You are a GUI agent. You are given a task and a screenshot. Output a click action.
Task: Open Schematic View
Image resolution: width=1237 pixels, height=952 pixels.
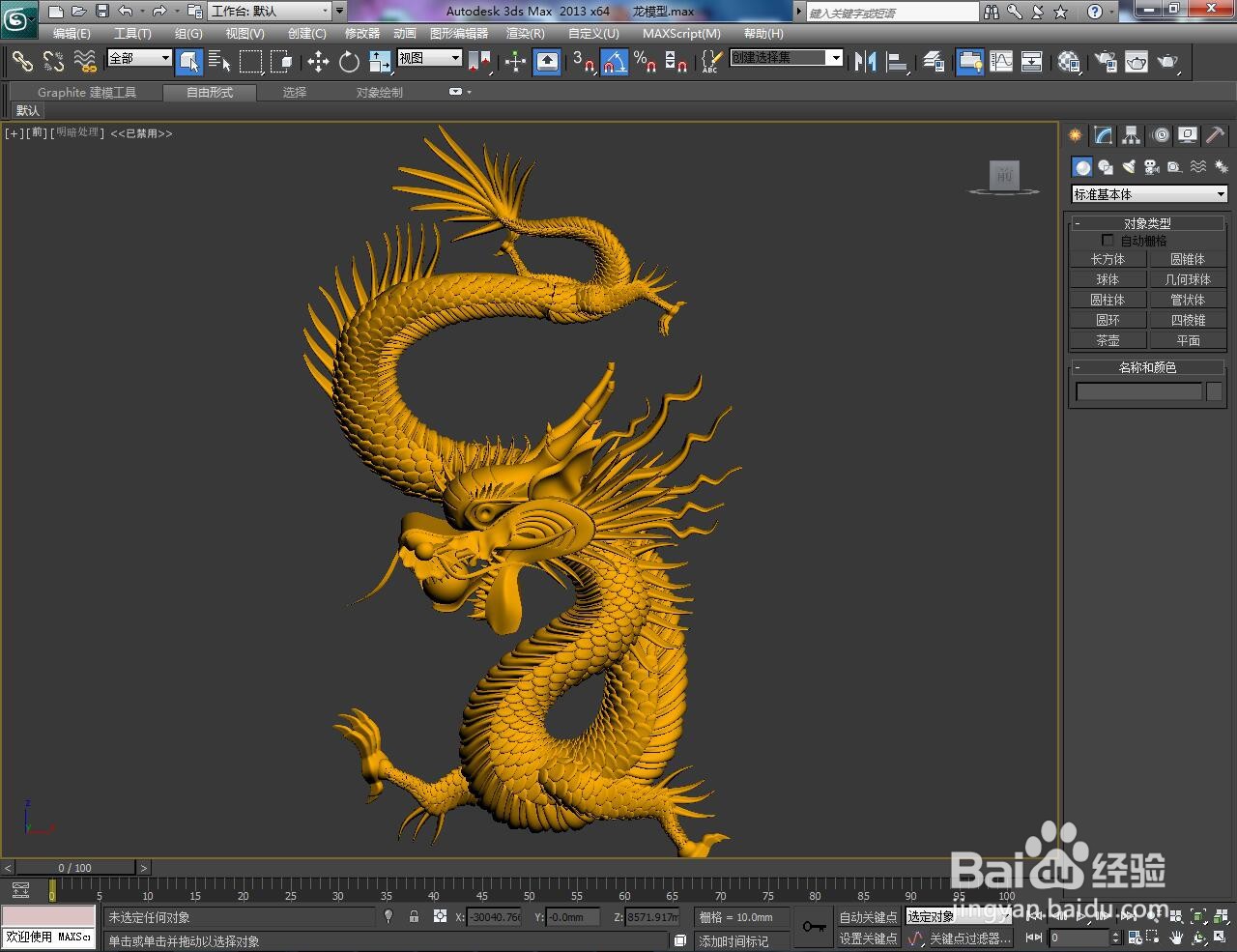click(1032, 62)
